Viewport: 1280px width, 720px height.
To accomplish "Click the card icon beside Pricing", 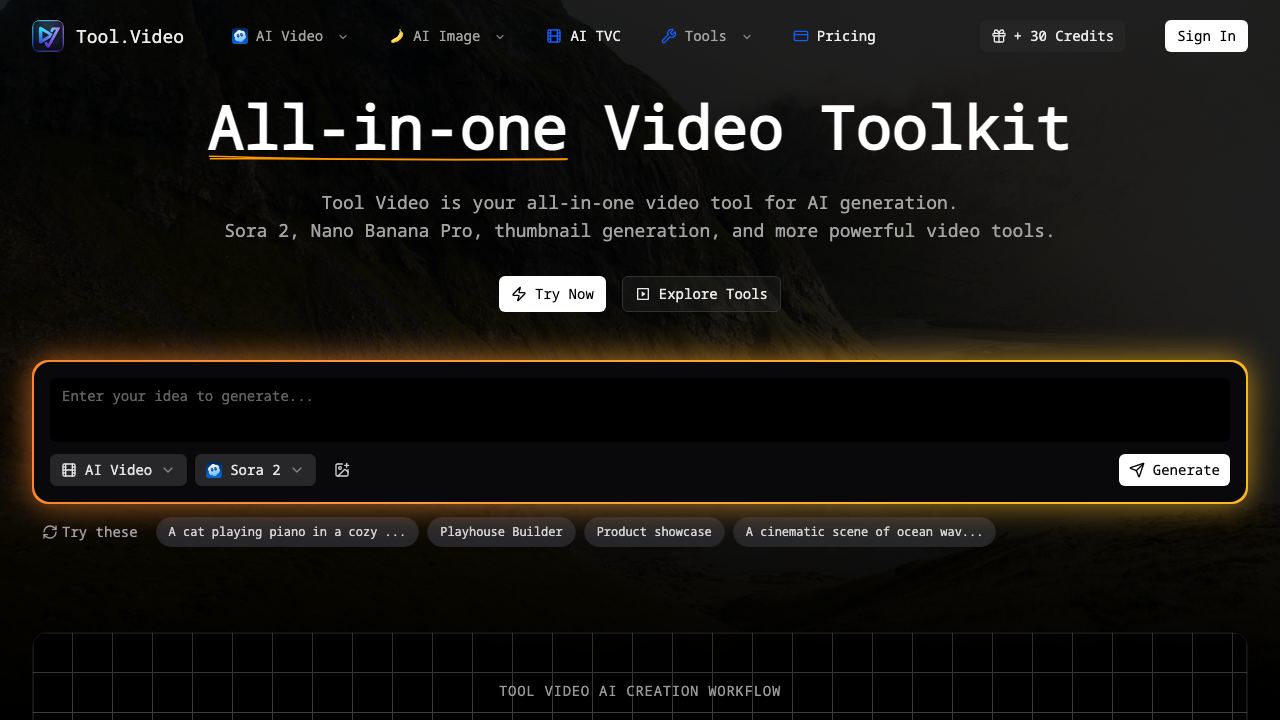I will [801, 36].
